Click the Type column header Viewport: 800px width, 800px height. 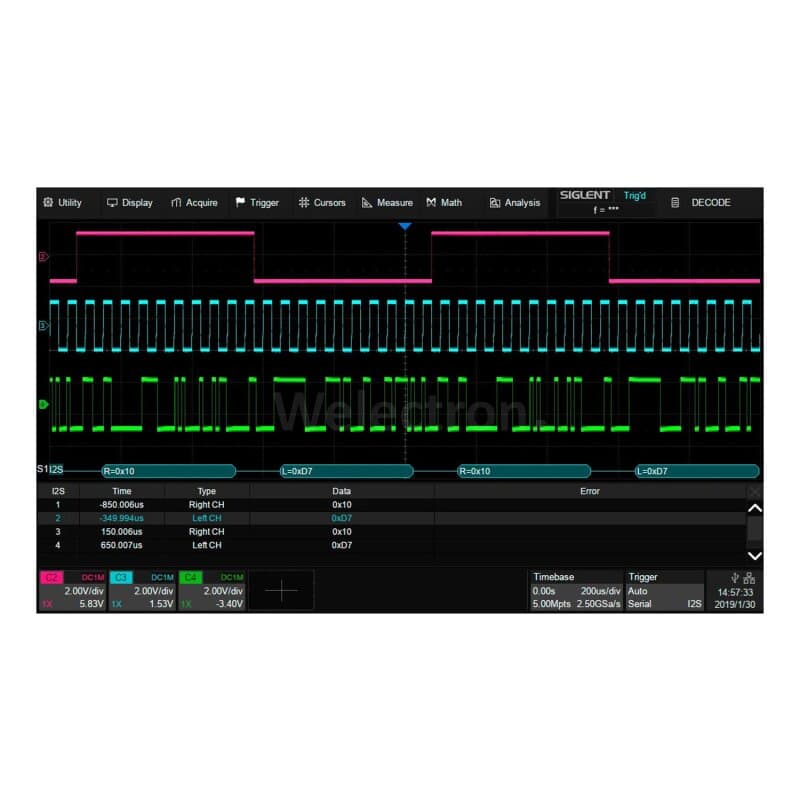tap(207, 491)
